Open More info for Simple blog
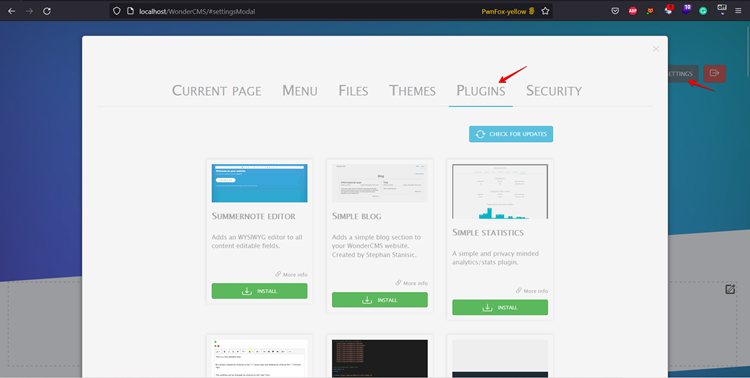 (x=411, y=283)
